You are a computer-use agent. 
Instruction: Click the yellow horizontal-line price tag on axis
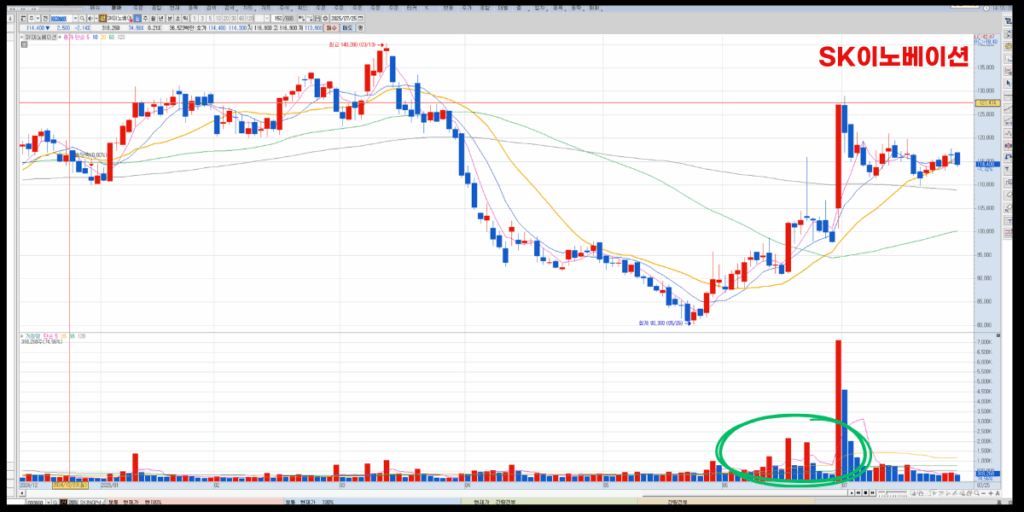[x=987, y=103]
